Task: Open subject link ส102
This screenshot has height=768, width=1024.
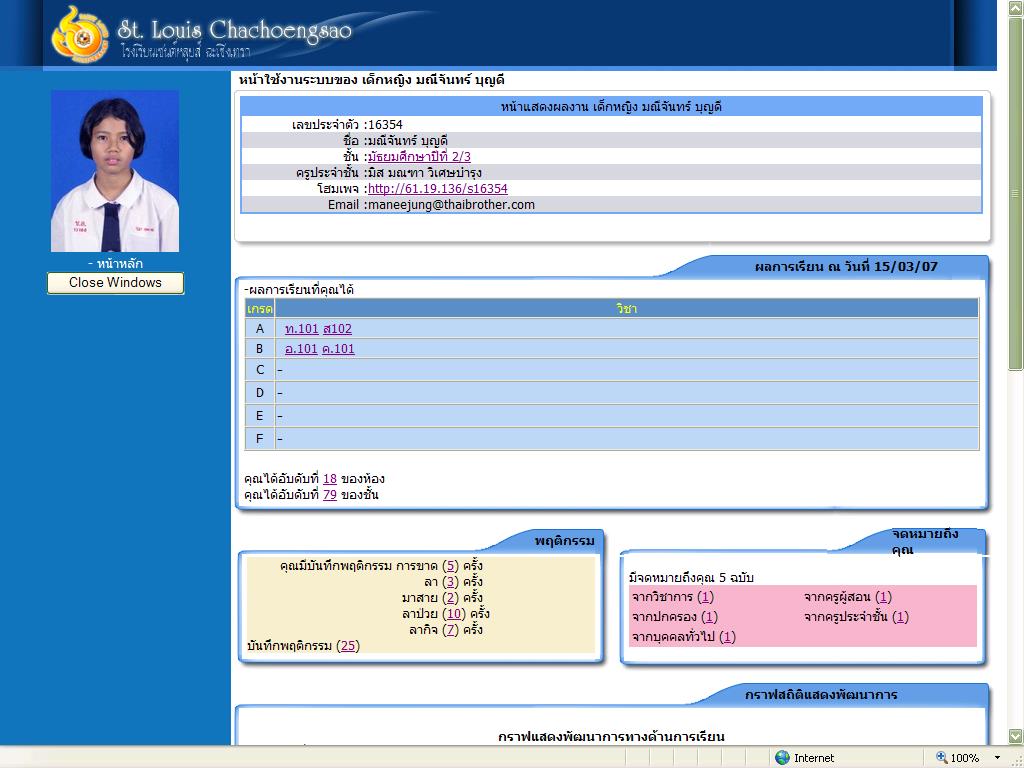Action: tap(337, 329)
